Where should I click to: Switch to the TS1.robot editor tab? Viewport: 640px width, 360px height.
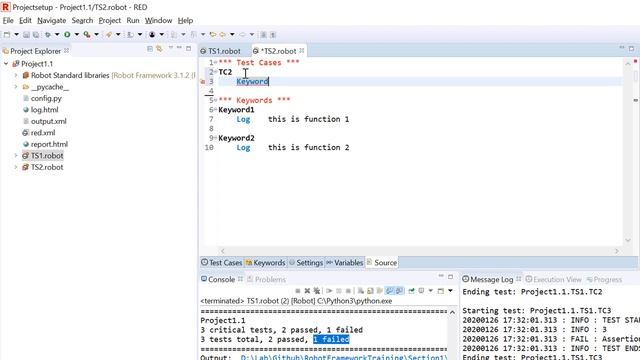221,51
